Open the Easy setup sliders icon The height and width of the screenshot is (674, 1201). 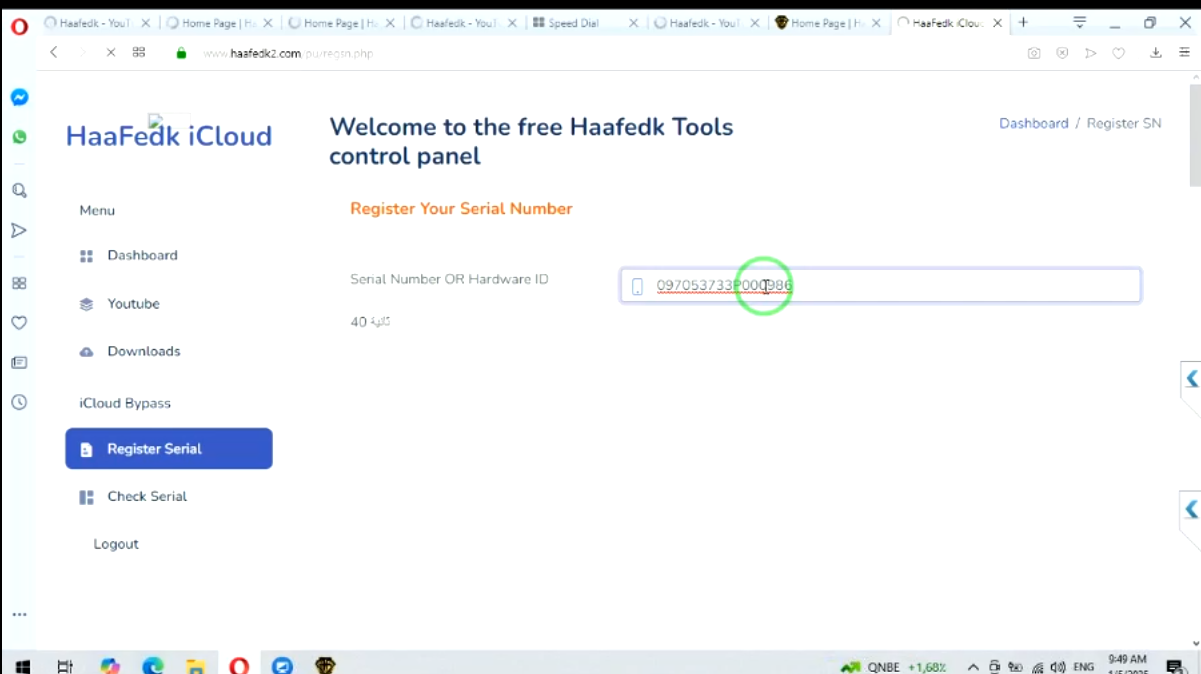pos(1184,53)
